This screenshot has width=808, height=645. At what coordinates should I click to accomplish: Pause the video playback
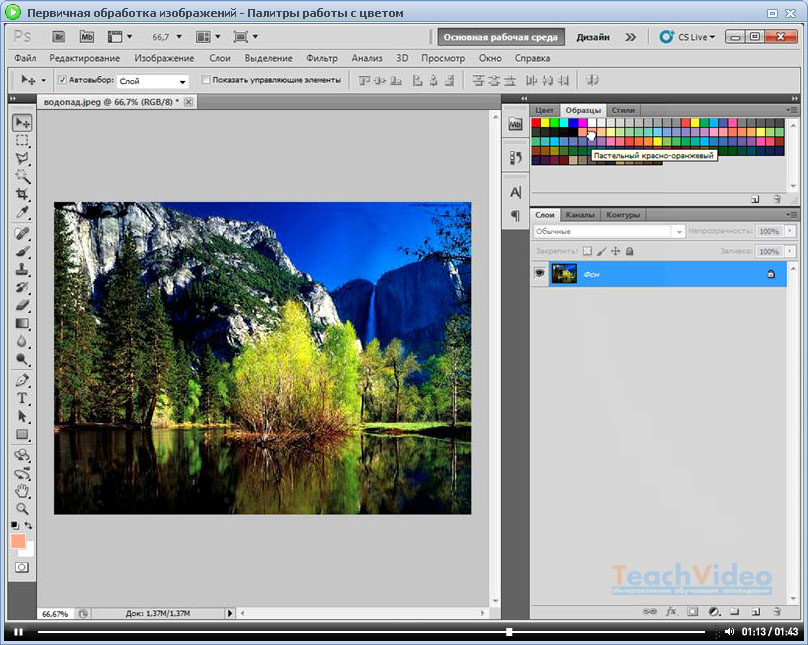pos(19,632)
